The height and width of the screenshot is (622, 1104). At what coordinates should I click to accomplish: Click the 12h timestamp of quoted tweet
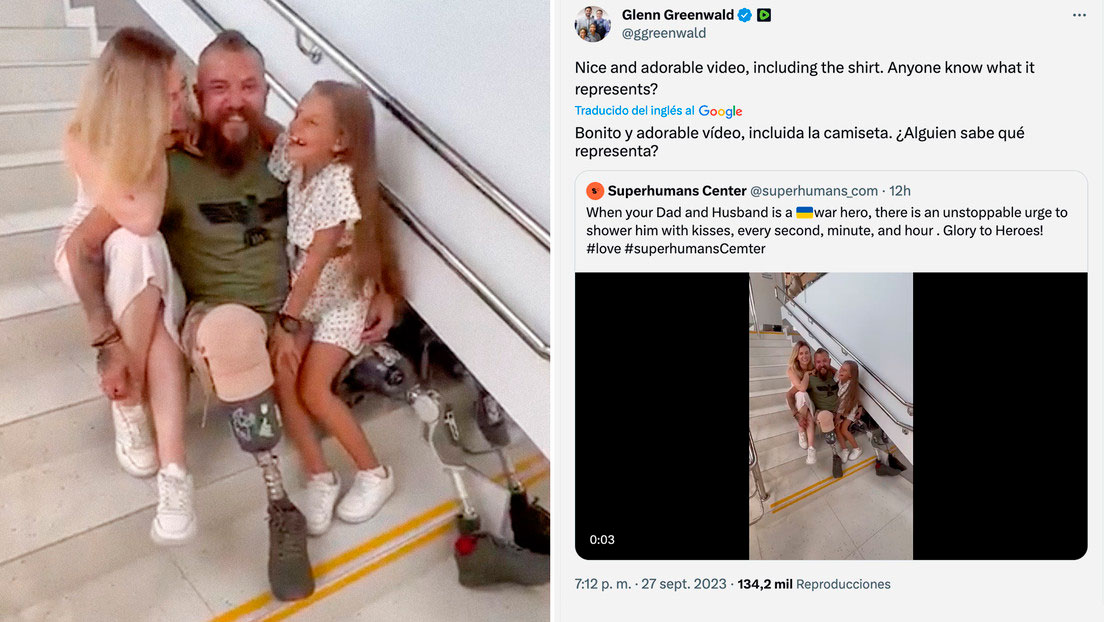click(900, 191)
